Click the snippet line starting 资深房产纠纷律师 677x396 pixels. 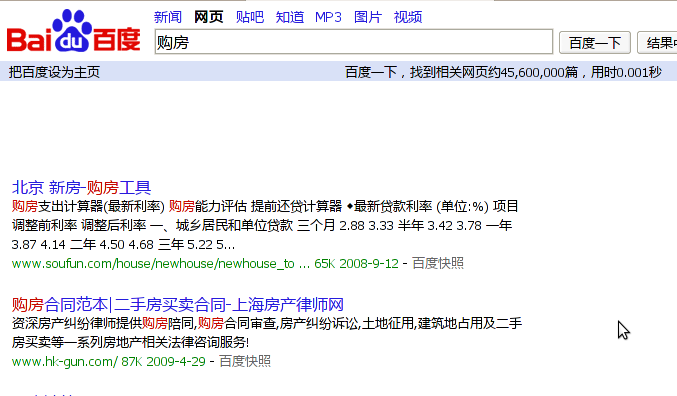(267, 323)
